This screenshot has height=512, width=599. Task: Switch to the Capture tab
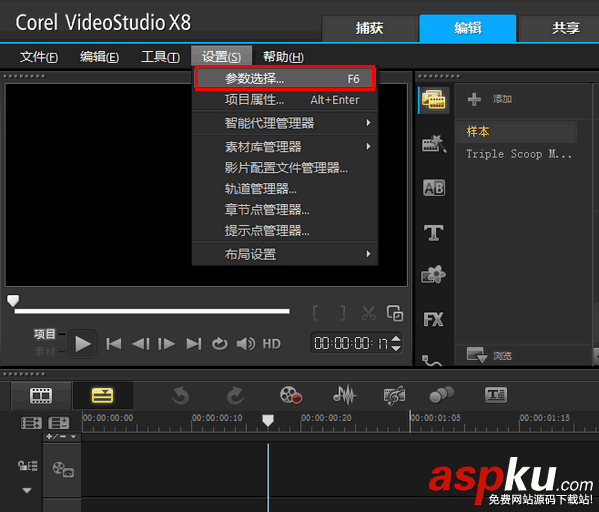coord(369,28)
